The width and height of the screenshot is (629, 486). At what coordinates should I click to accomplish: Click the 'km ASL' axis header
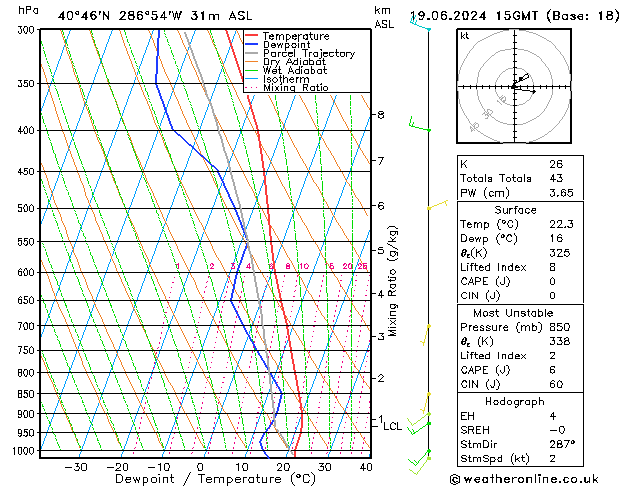pos(384,17)
